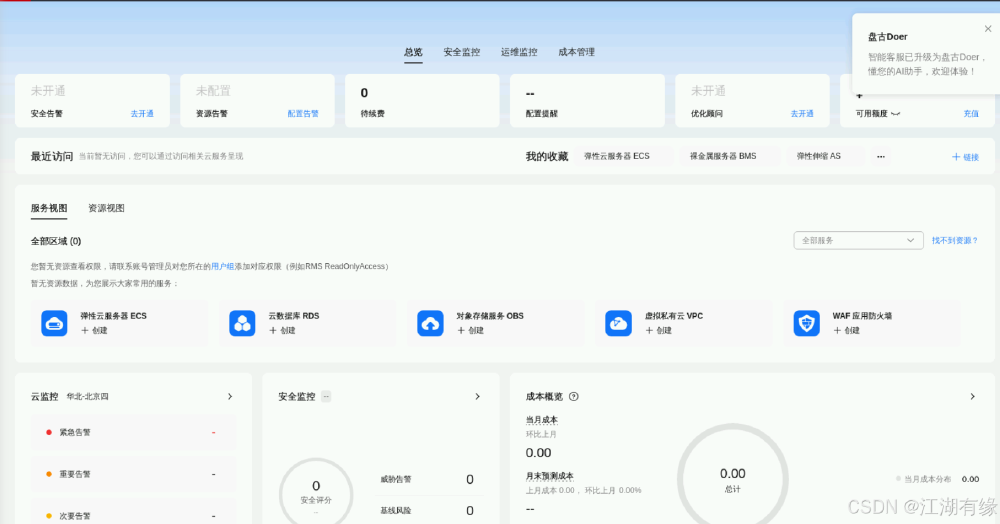Click the more (...) icon in 我的收藏
The image size is (1000, 524).
coord(881,156)
